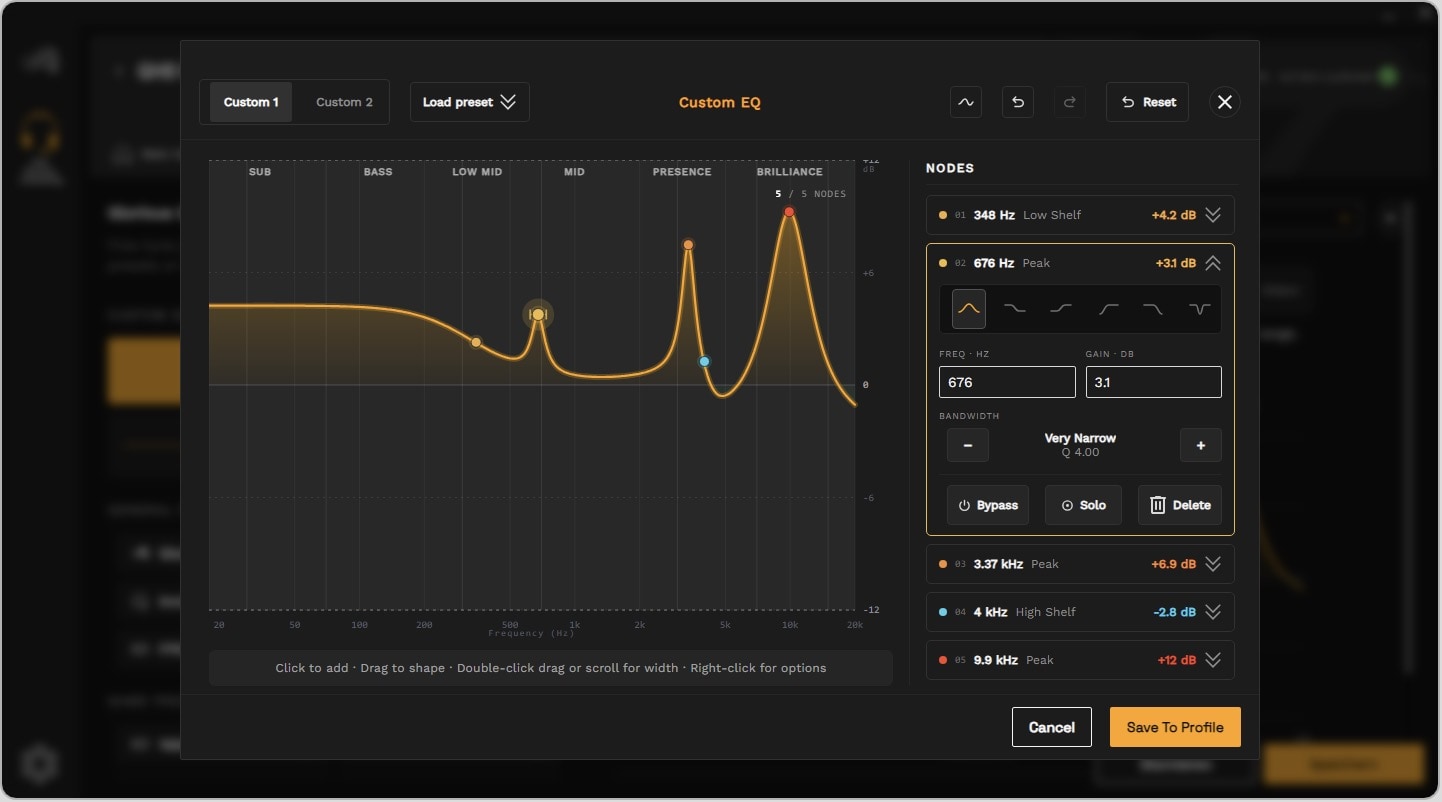Select the low shelf filter shape icon

coord(1015,309)
